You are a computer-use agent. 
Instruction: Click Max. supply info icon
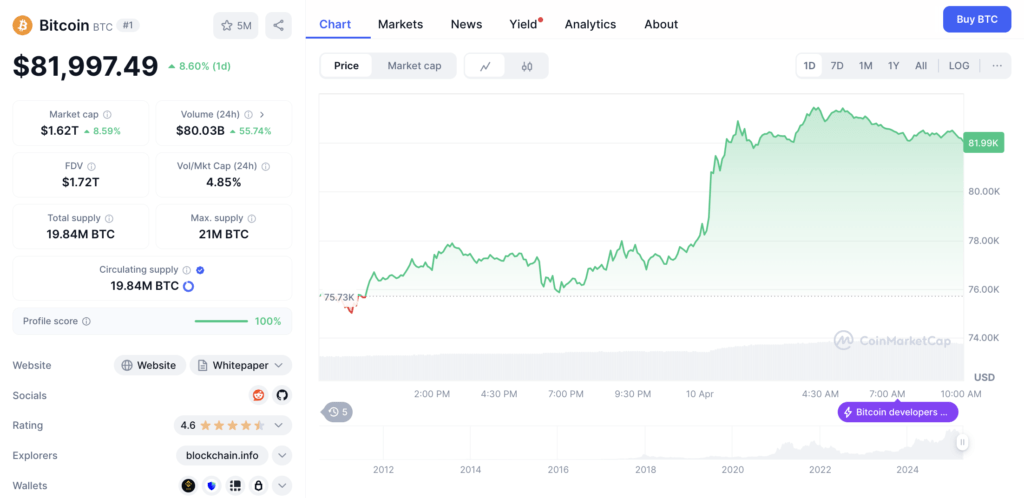click(252, 218)
